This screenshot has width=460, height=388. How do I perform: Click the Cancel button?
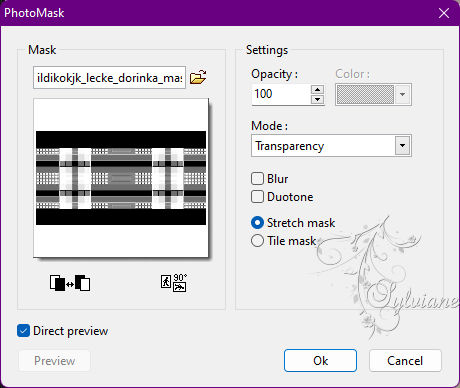(405, 360)
